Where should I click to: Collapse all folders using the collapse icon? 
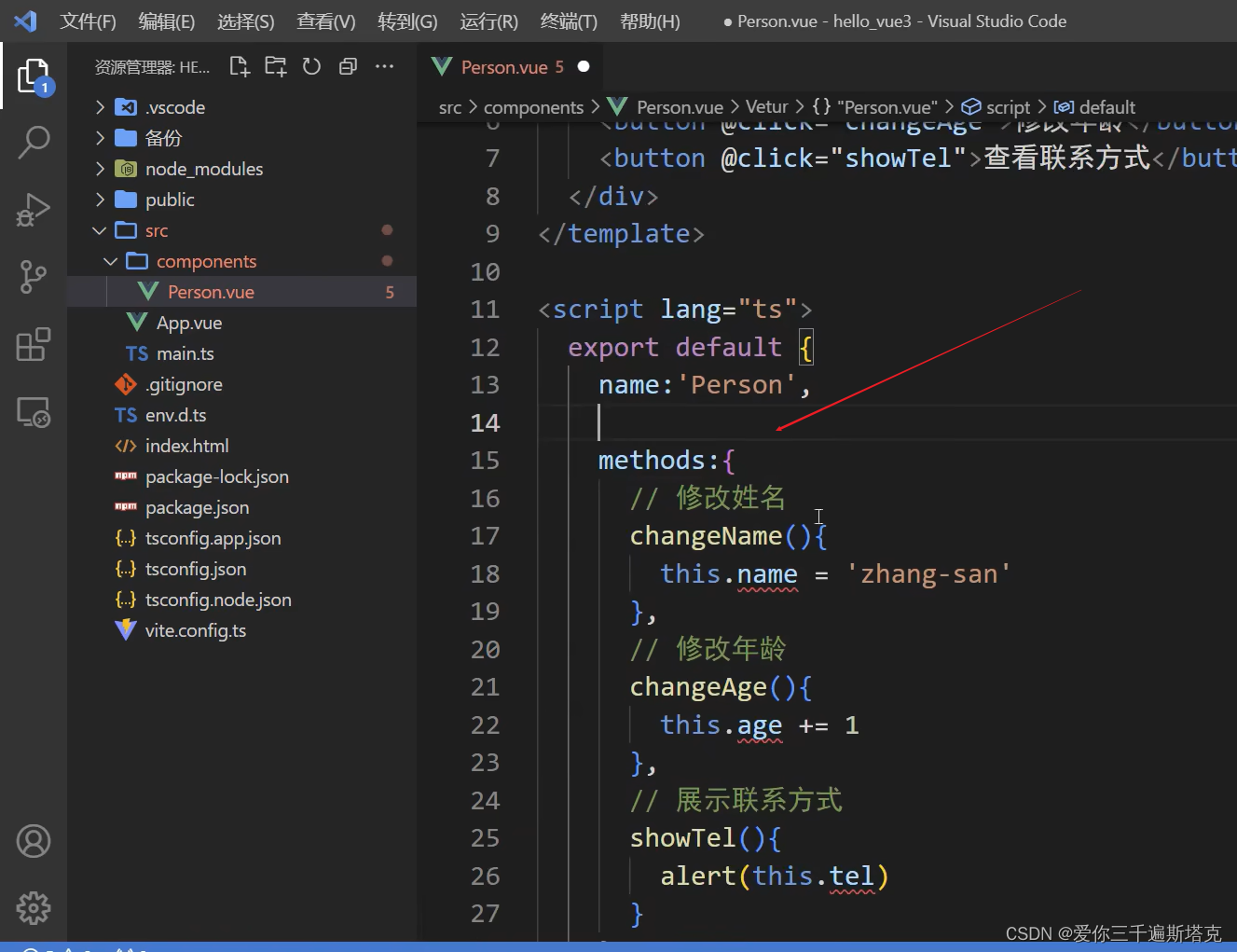pyautogui.click(x=348, y=66)
